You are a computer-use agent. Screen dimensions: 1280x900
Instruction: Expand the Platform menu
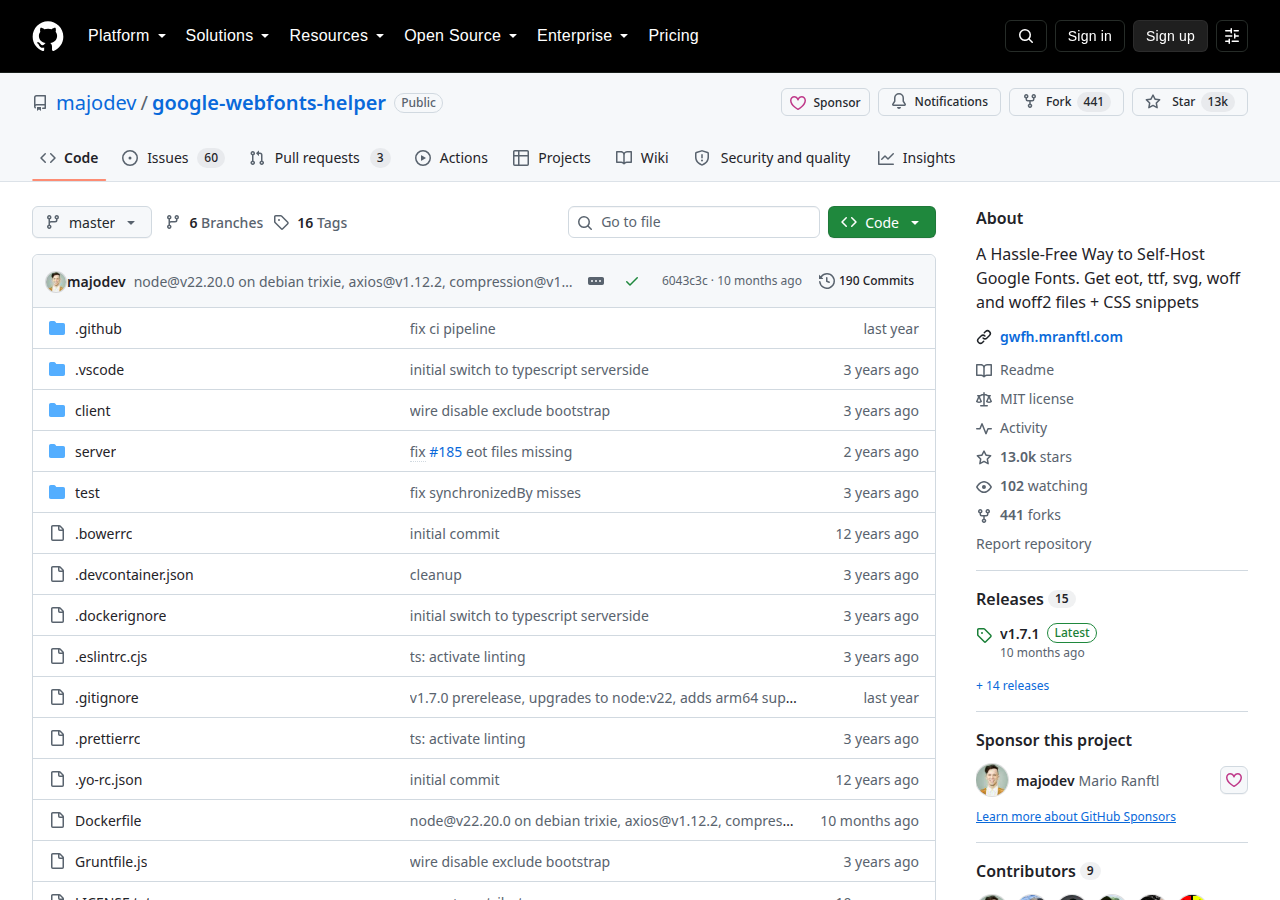pos(127,36)
